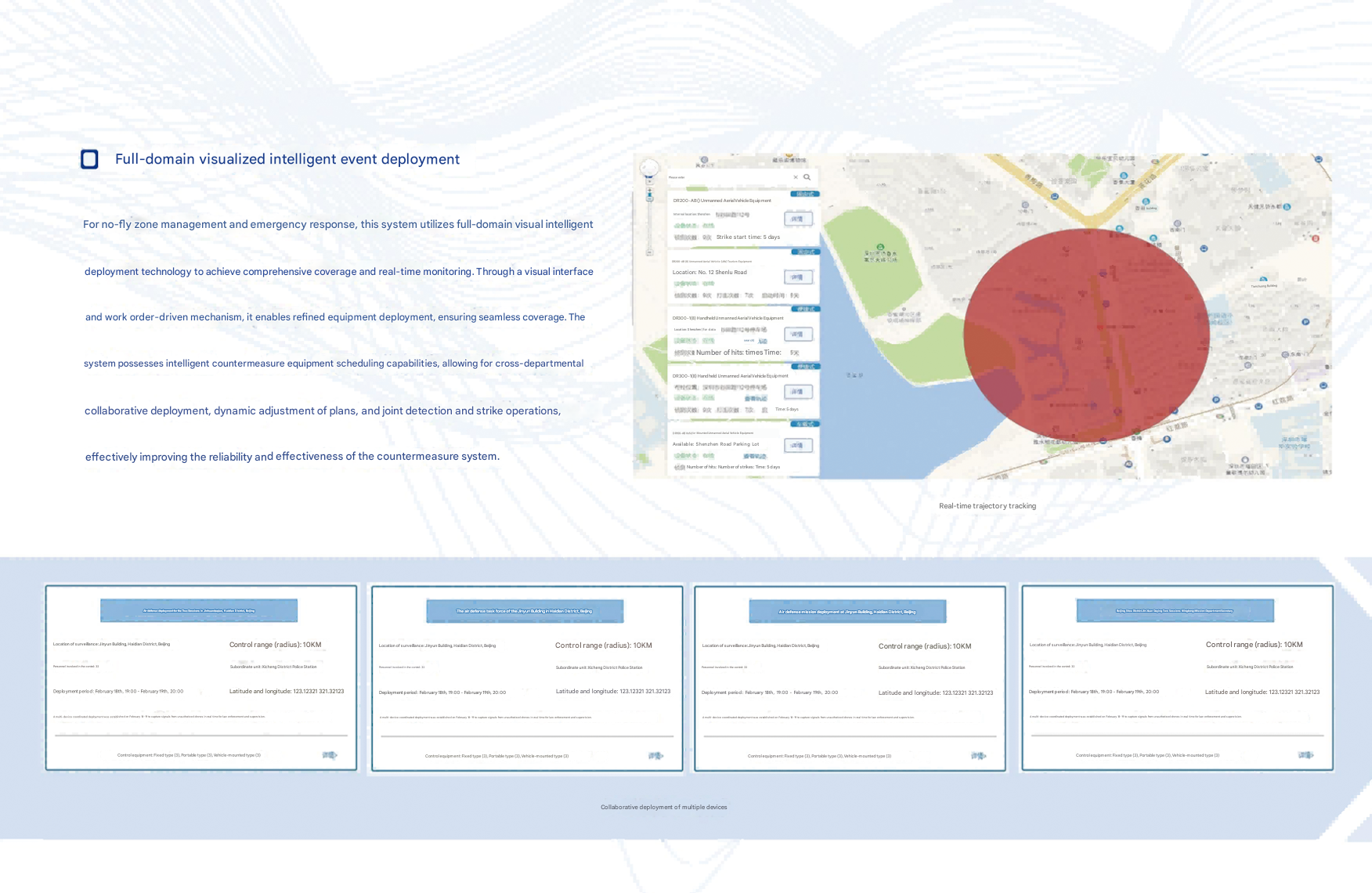This screenshot has height=893, width=1372.
Task: Click 'Strike start time: 5 days' text
Action: pyautogui.click(x=748, y=237)
